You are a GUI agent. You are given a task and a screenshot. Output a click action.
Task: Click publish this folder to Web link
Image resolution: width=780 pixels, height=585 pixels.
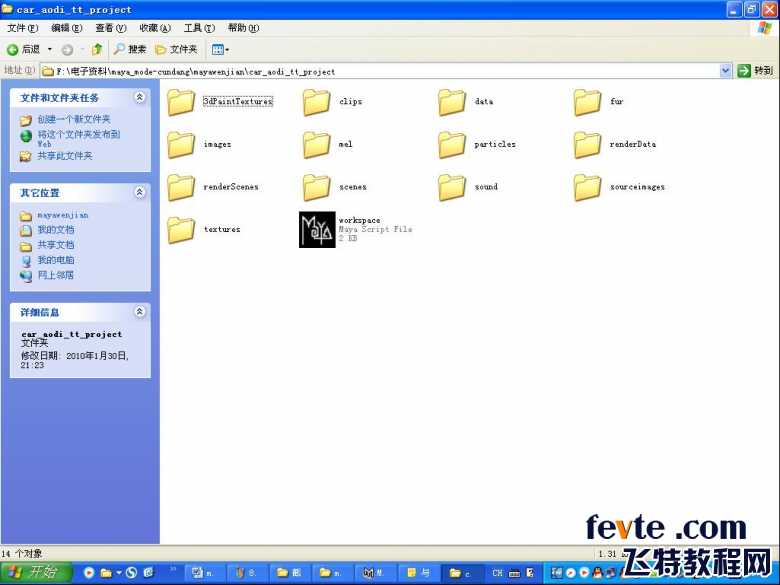point(79,139)
